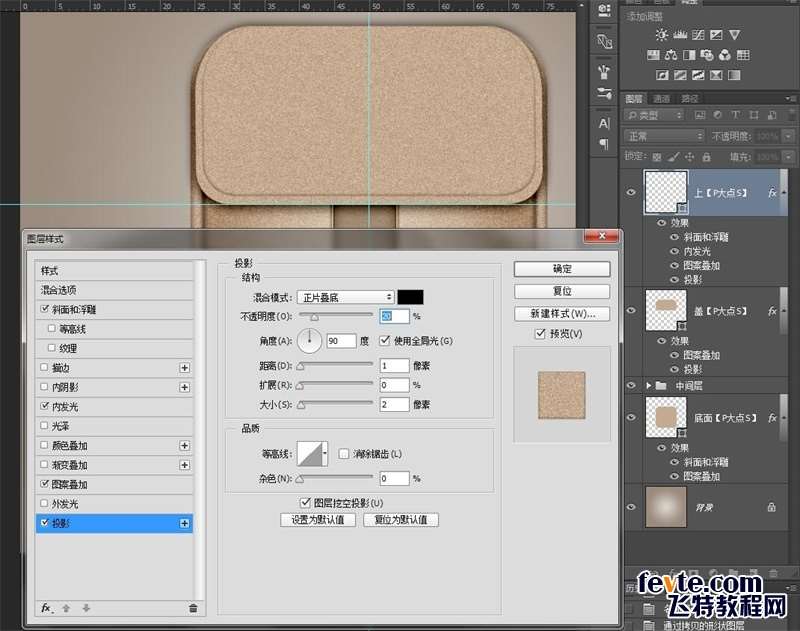The image size is (800, 631).
Task: Filter layers by text type icon
Action: pyautogui.click(x=735, y=115)
